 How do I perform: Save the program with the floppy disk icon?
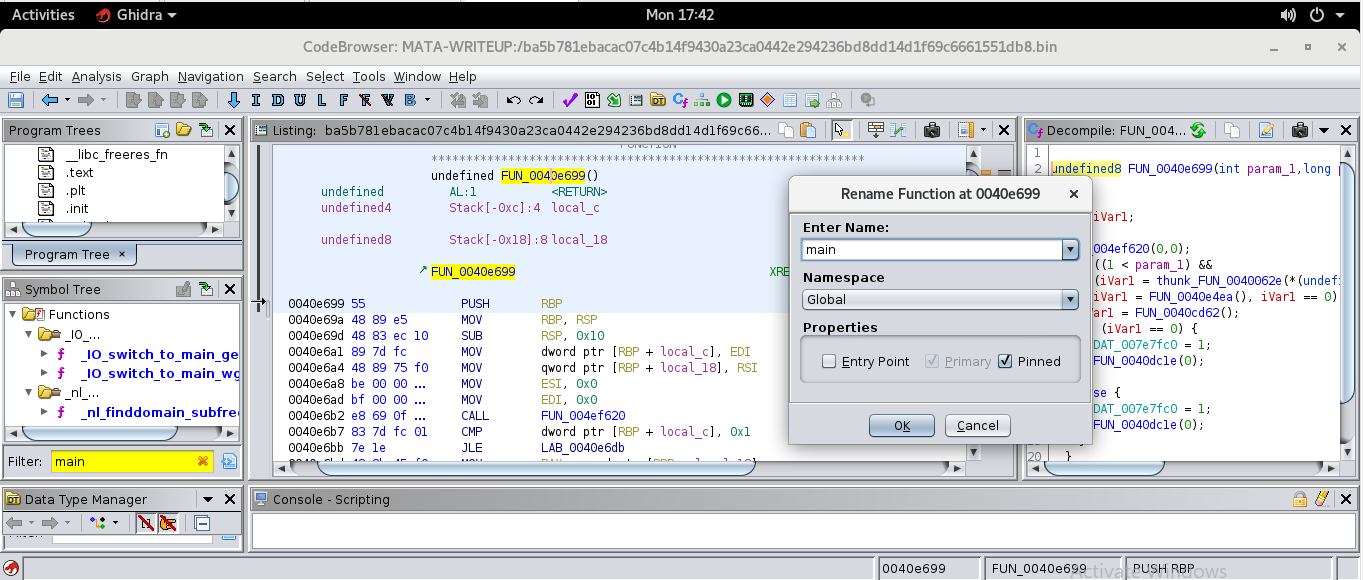(15, 100)
